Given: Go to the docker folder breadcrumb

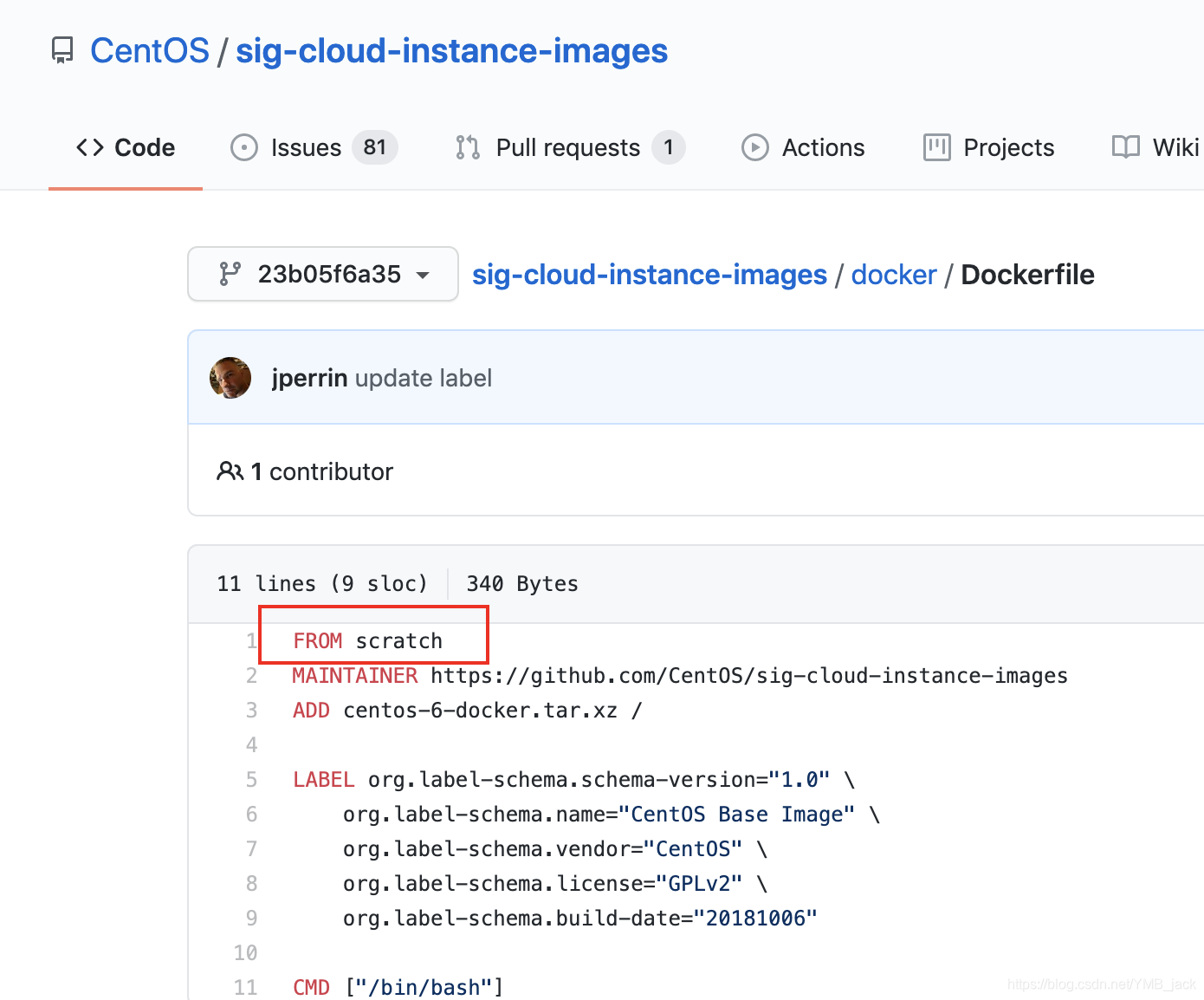Looking at the screenshot, I should coord(894,275).
